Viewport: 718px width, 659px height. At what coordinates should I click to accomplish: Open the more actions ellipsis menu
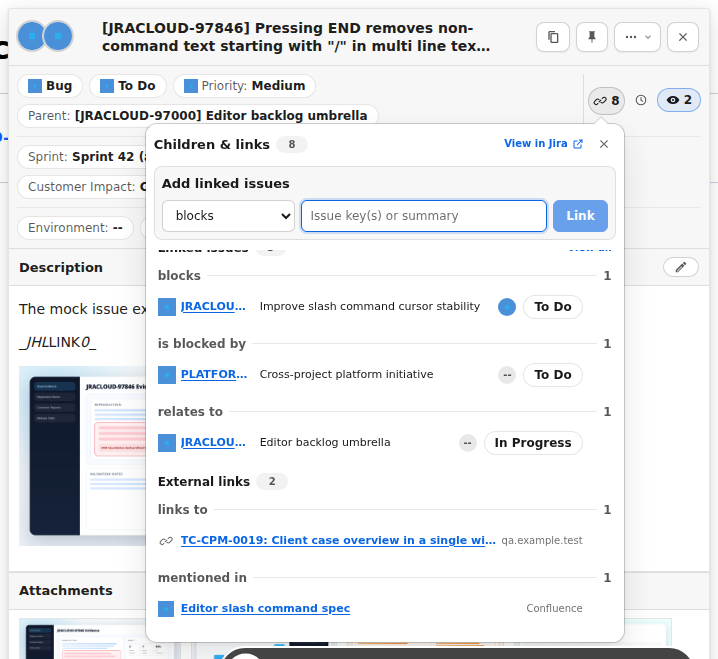pyautogui.click(x=637, y=37)
